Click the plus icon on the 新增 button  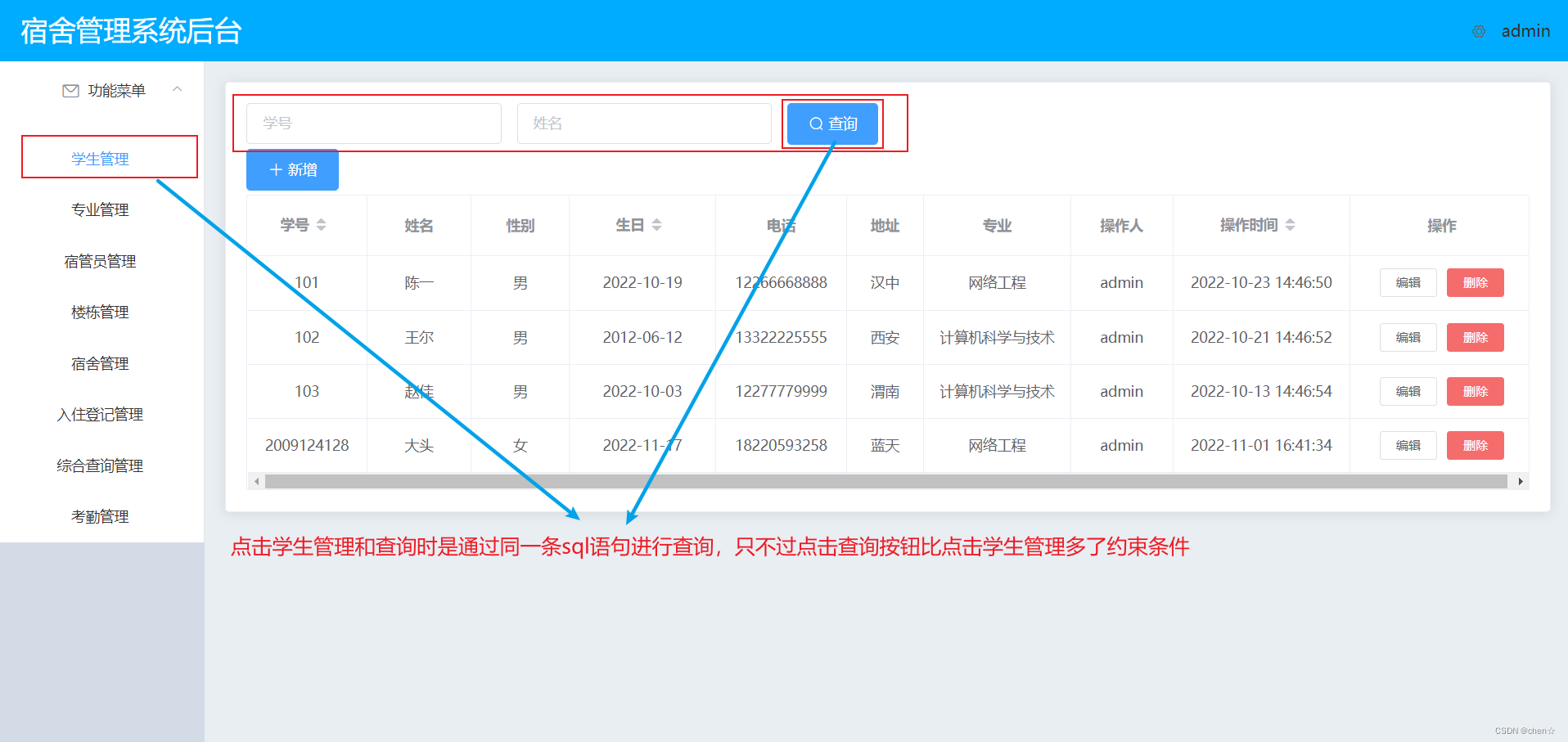point(274,169)
